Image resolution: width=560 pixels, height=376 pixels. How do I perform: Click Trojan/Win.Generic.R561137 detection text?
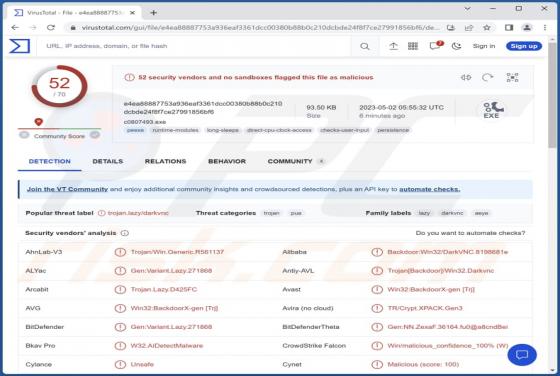pyautogui.click(x=177, y=252)
